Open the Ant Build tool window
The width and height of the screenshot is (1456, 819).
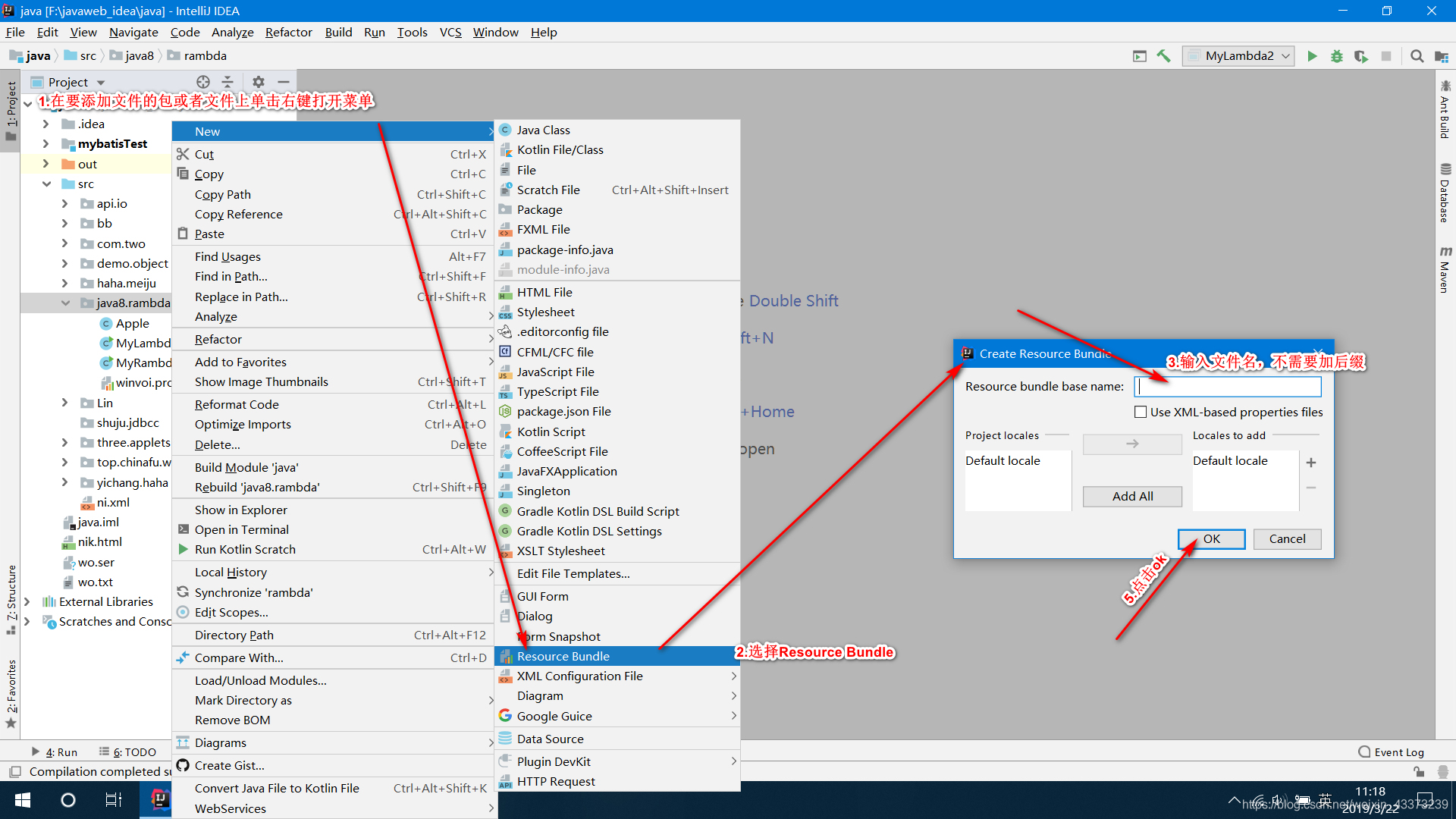pyautogui.click(x=1445, y=110)
